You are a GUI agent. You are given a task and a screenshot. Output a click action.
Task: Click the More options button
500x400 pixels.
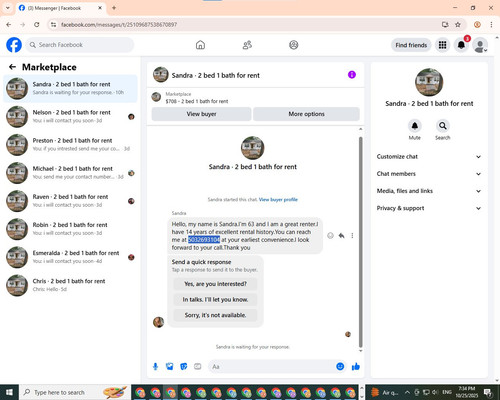[306, 114]
